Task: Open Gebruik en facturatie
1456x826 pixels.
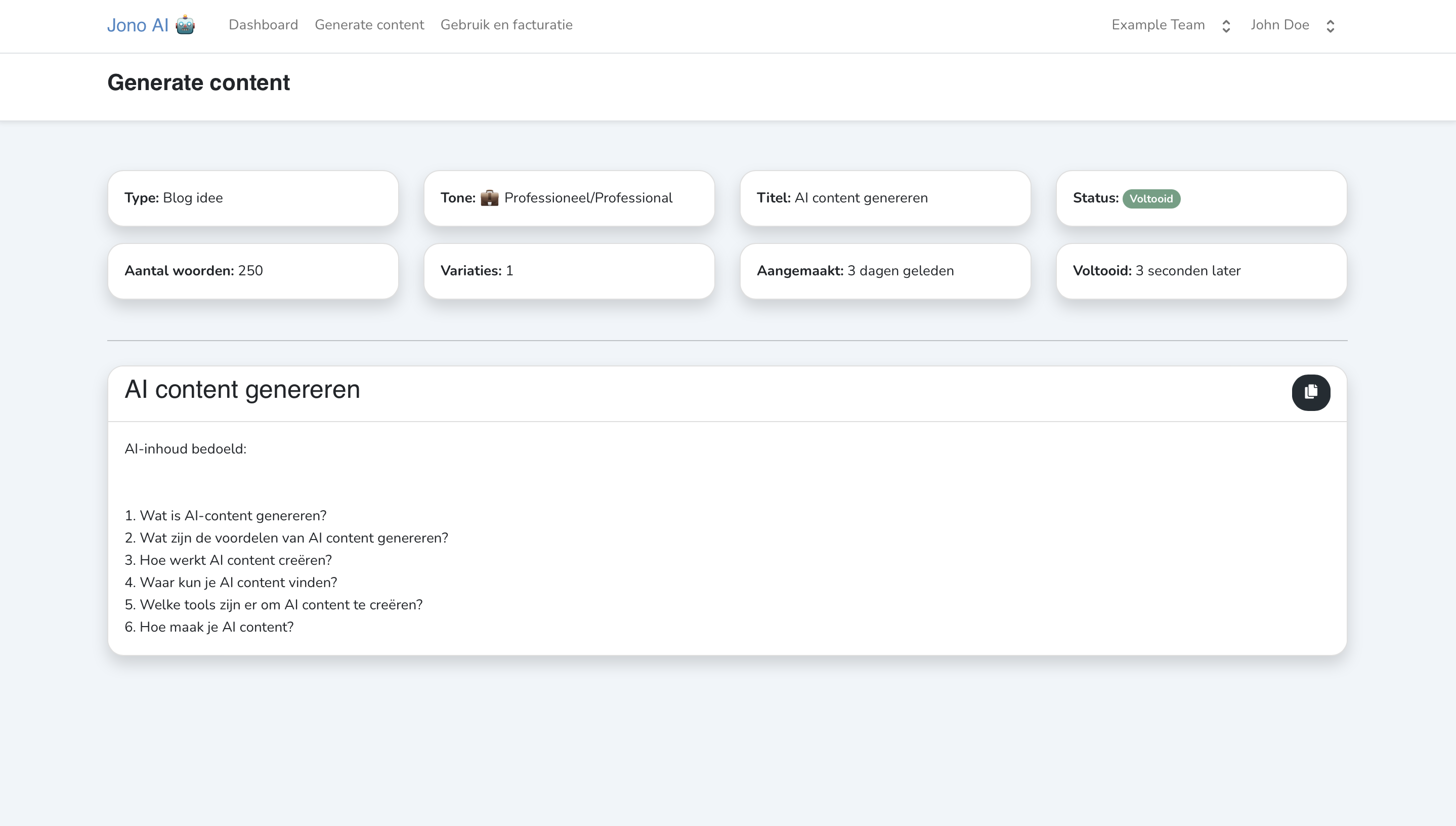Action: (507, 25)
